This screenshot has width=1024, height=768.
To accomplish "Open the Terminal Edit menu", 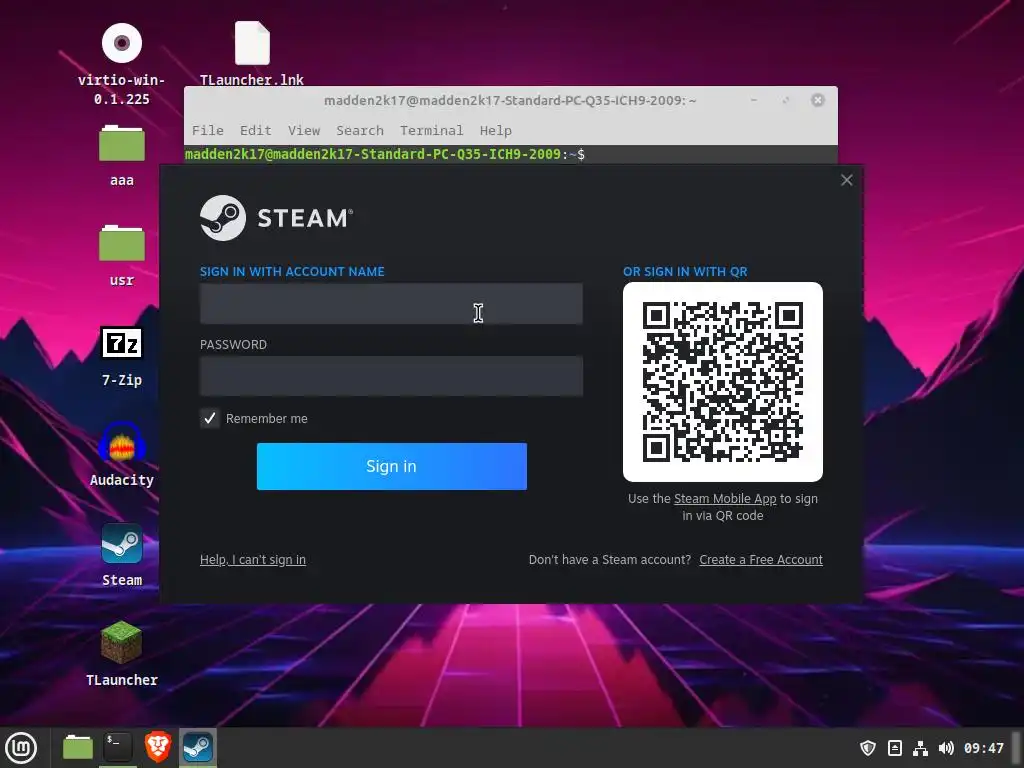I will click(x=255, y=131).
